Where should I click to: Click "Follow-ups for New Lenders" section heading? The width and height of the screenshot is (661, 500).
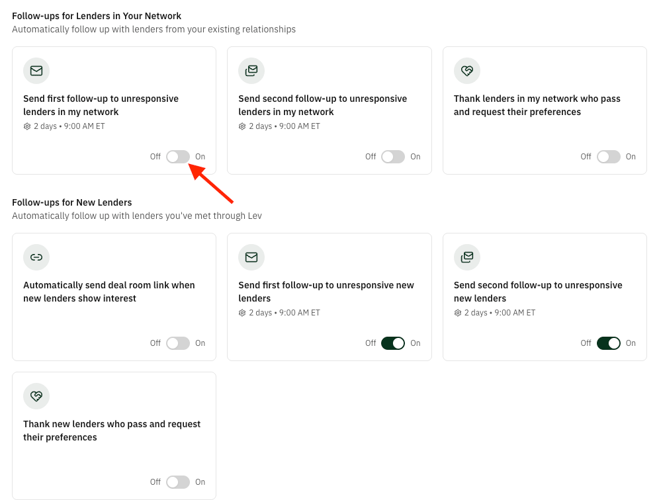pos(72,202)
